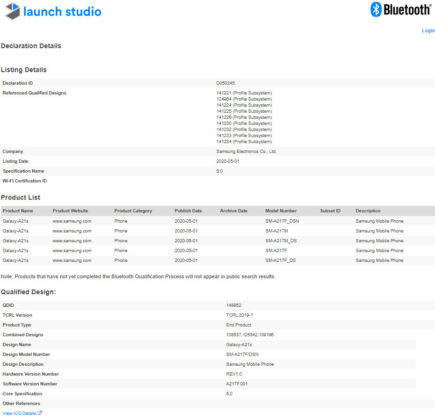Click the Bluetooth logo
435x420 pixels.
pos(401,9)
